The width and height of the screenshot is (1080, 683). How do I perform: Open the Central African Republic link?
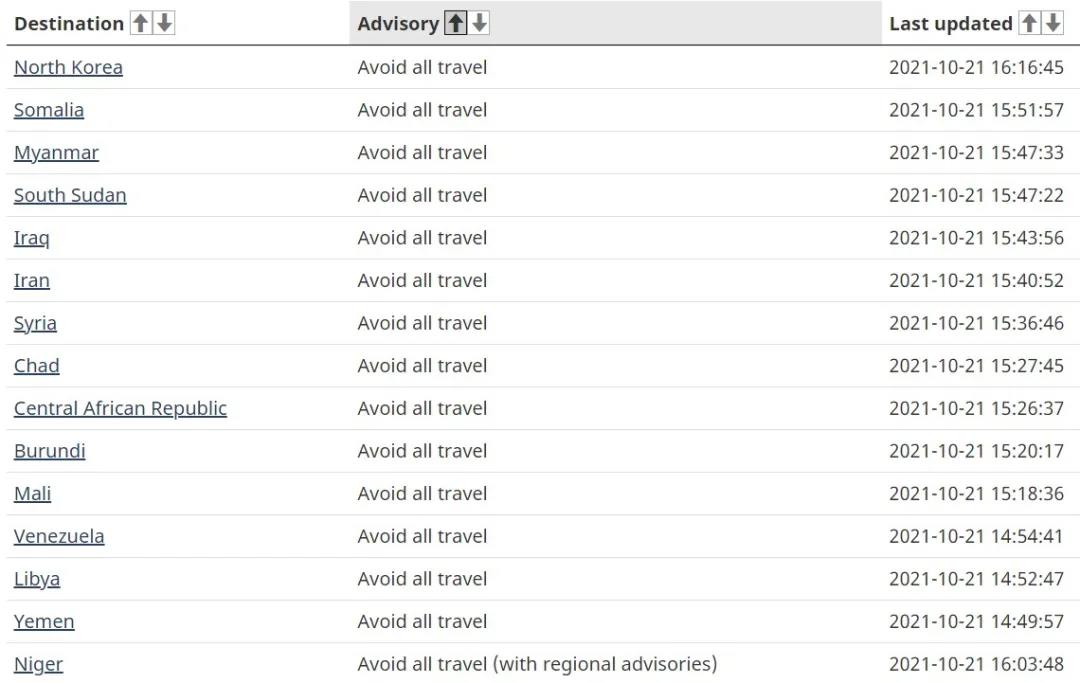pyautogui.click(x=121, y=409)
